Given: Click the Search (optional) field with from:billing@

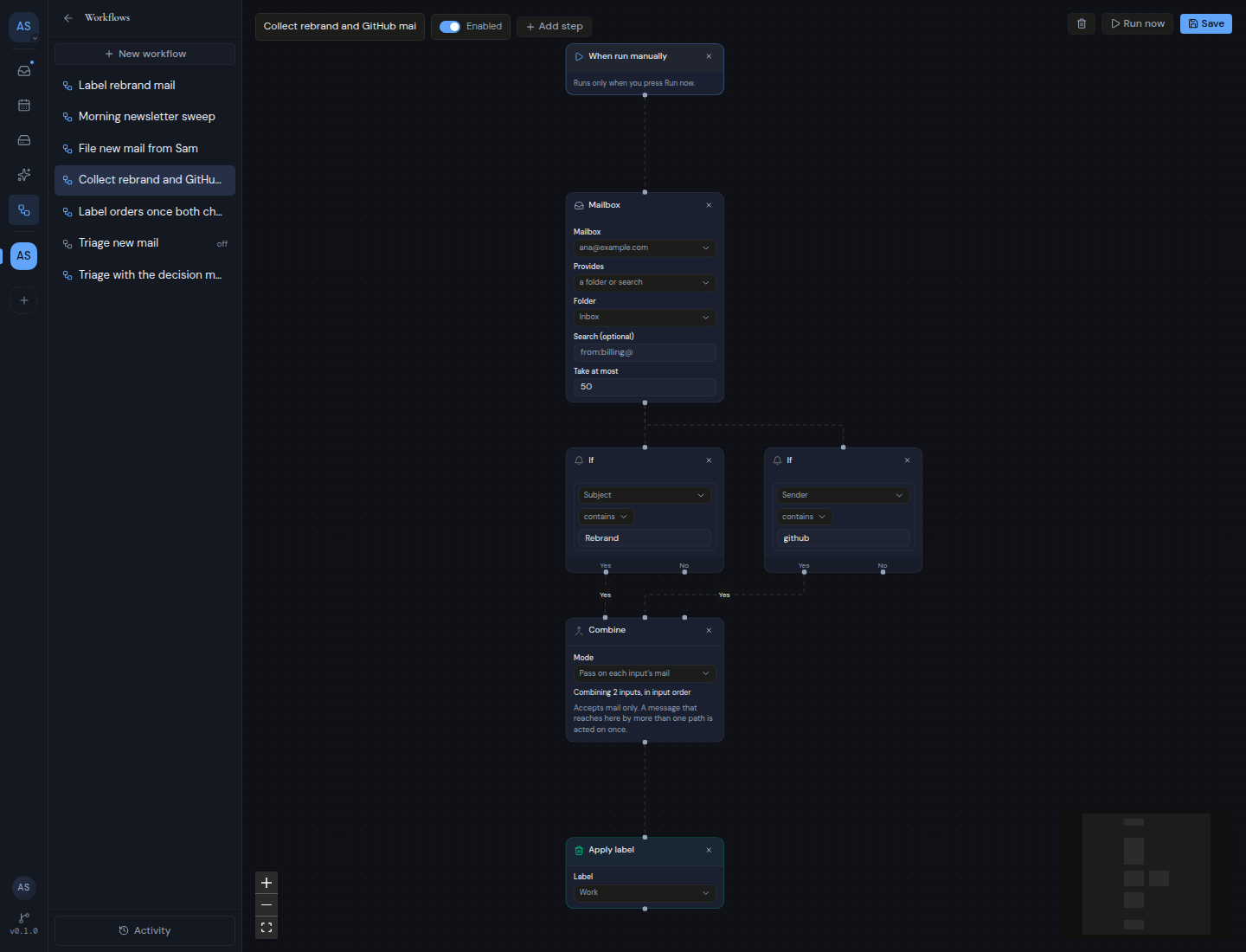Looking at the screenshot, I should pyautogui.click(x=645, y=352).
